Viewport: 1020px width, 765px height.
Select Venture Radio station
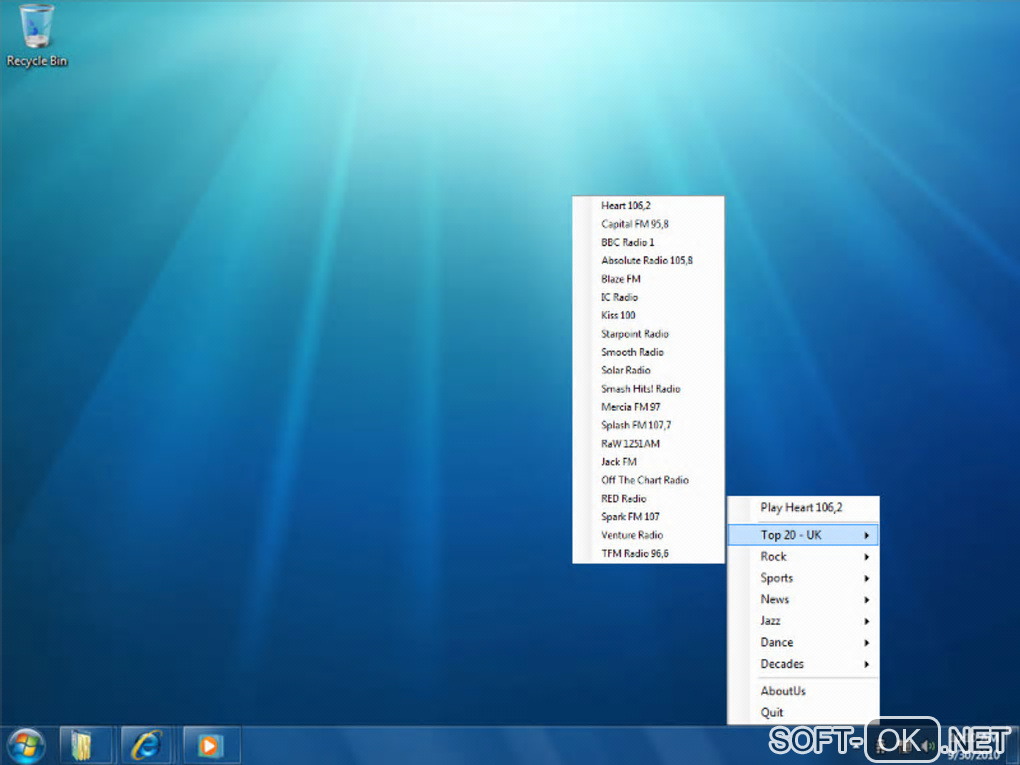648,535
